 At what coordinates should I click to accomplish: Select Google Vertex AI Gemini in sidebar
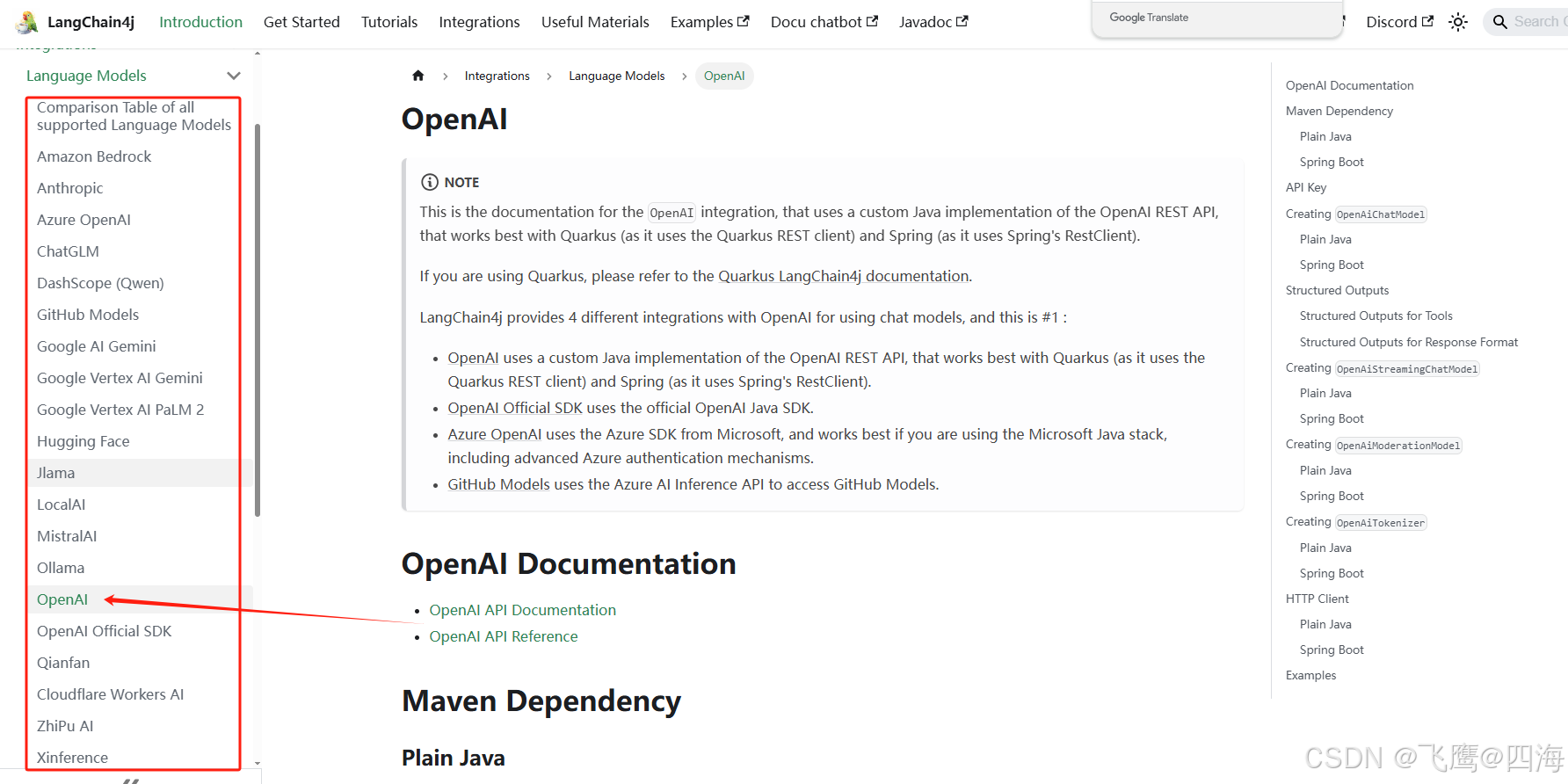pyautogui.click(x=120, y=378)
